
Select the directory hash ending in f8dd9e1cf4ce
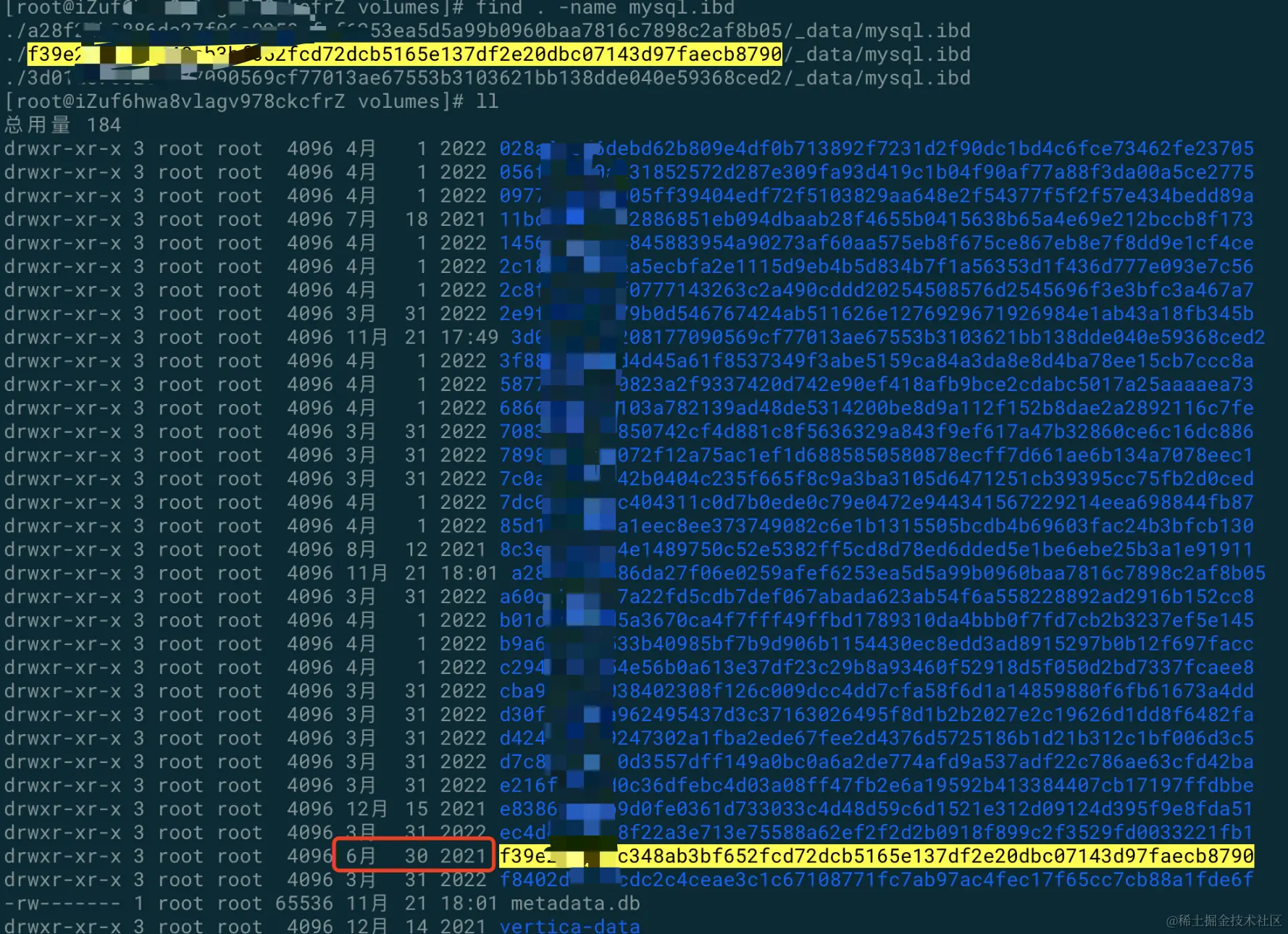(x=877, y=243)
